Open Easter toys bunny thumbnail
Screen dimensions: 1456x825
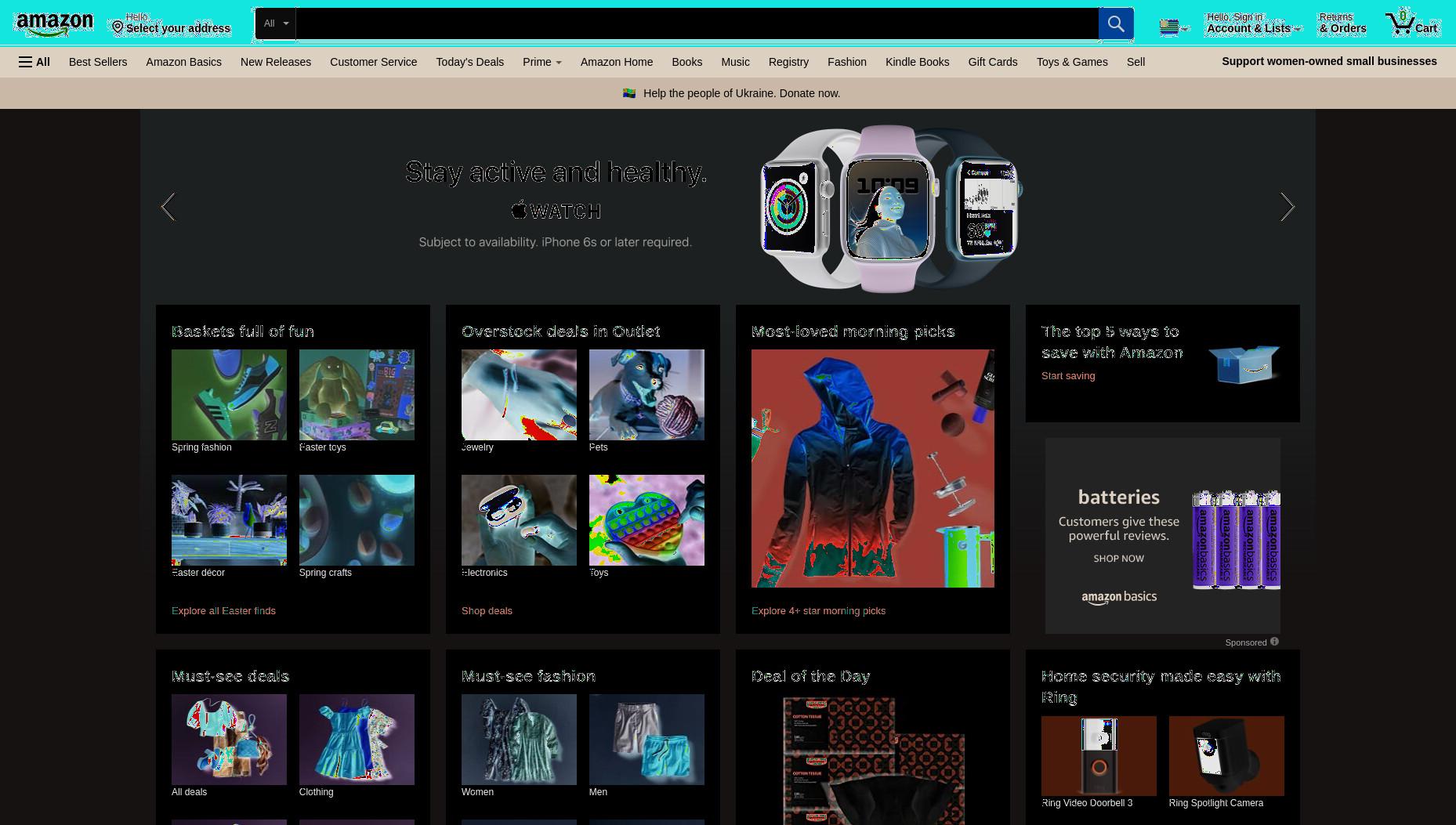pos(357,395)
